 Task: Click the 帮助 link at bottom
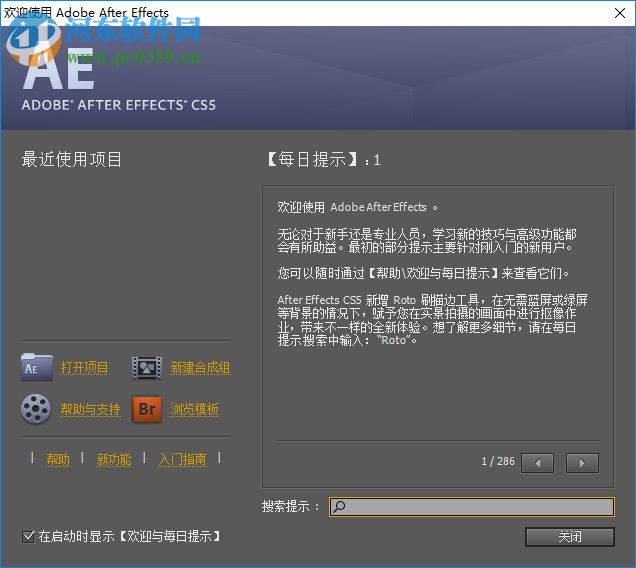58,459
